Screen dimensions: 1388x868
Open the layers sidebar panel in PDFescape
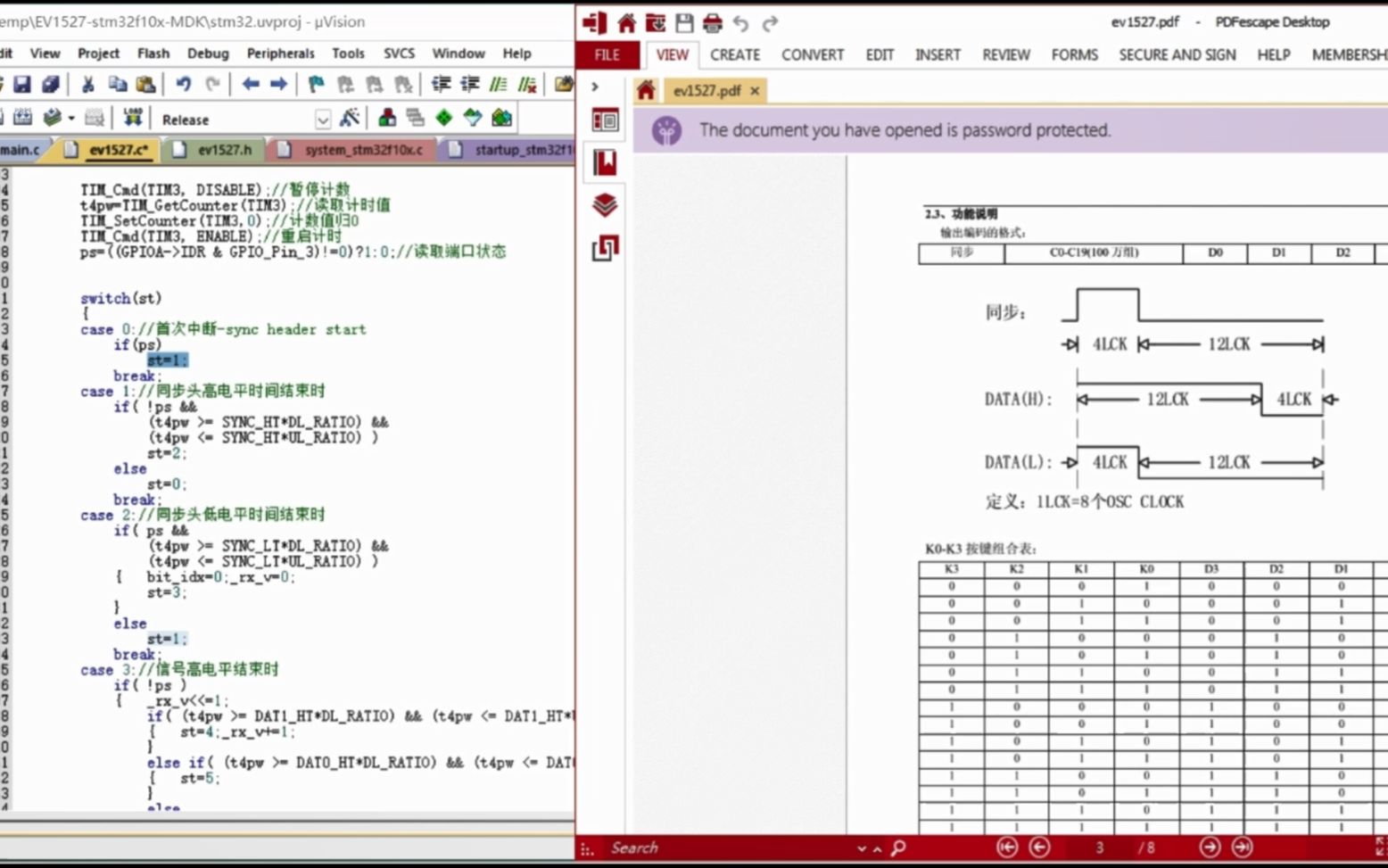pos(605,205)
